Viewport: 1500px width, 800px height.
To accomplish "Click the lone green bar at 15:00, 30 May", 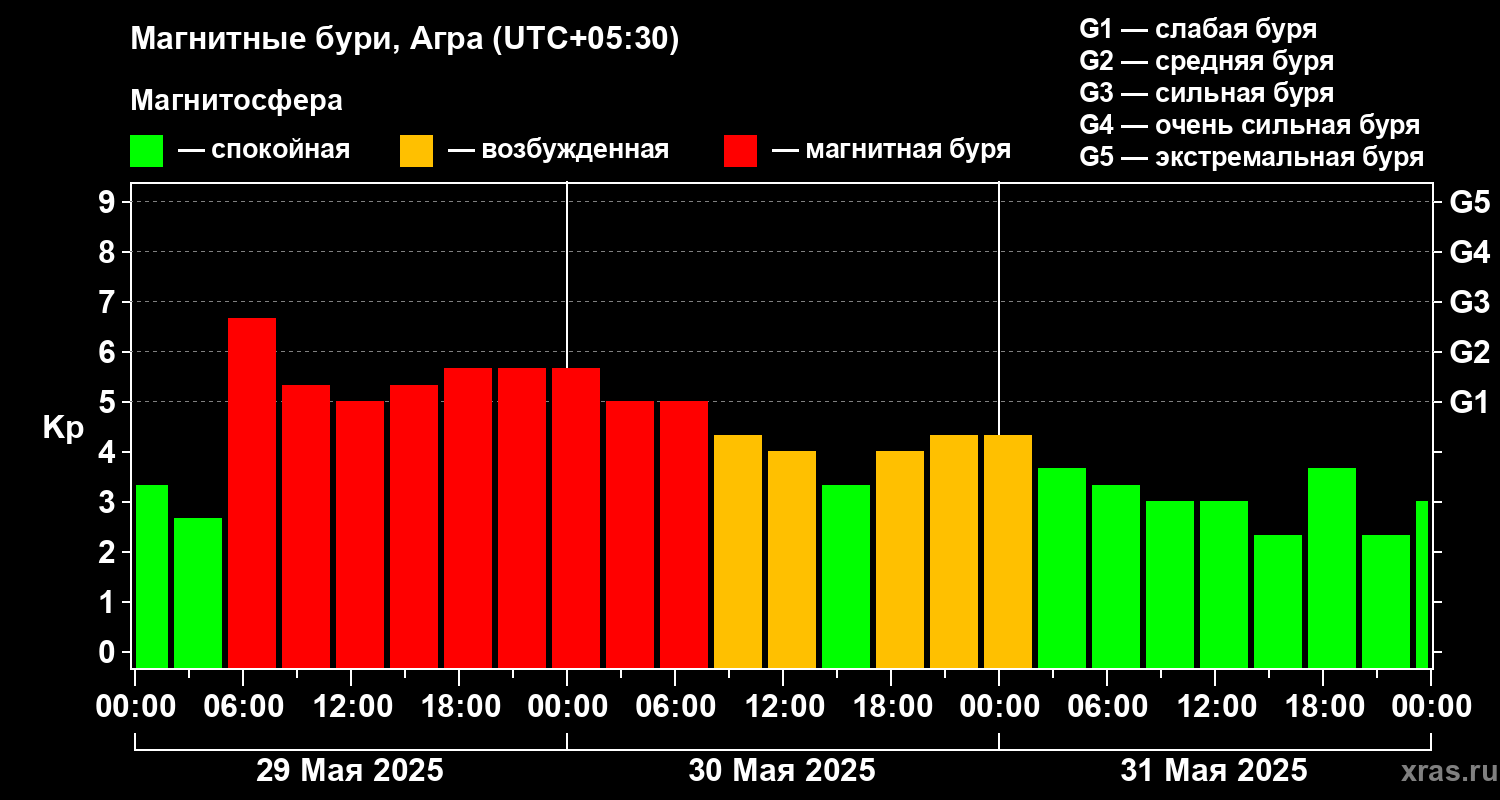I will (x=846, y=576).
